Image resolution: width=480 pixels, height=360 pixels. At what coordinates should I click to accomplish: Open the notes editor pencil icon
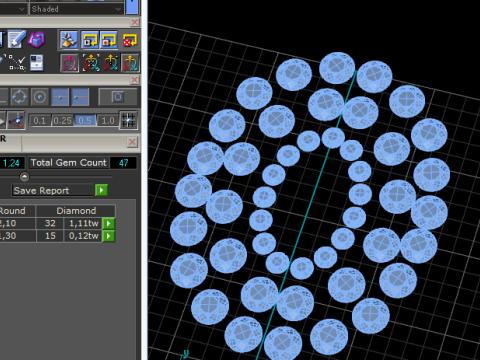(16, 39)
